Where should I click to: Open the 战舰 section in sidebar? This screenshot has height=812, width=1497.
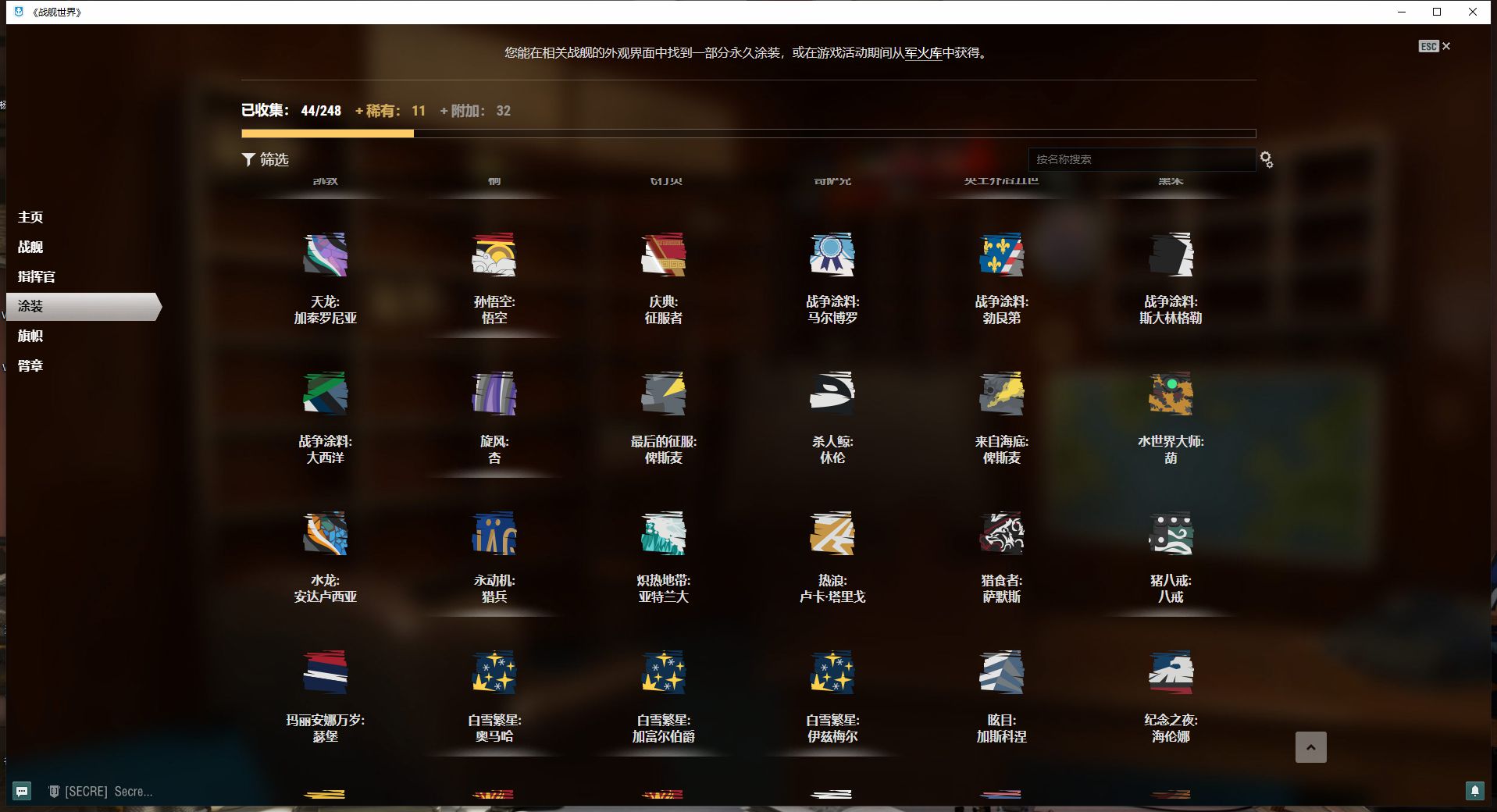(x=30, y=247)
